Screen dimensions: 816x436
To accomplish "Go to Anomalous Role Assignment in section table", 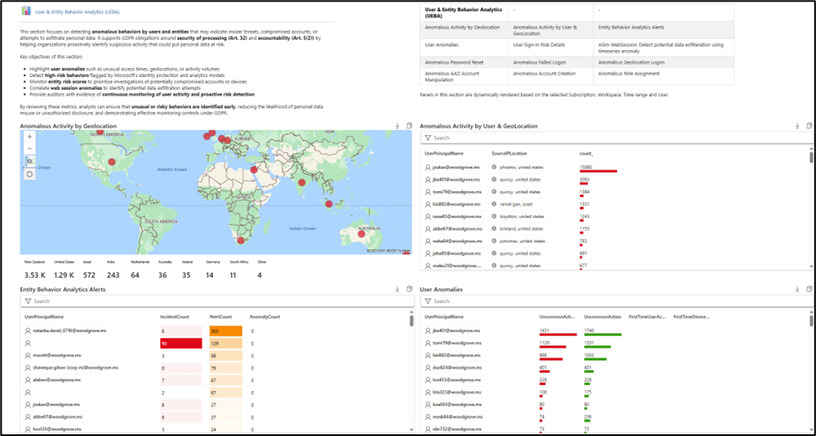I will [629, 73].
